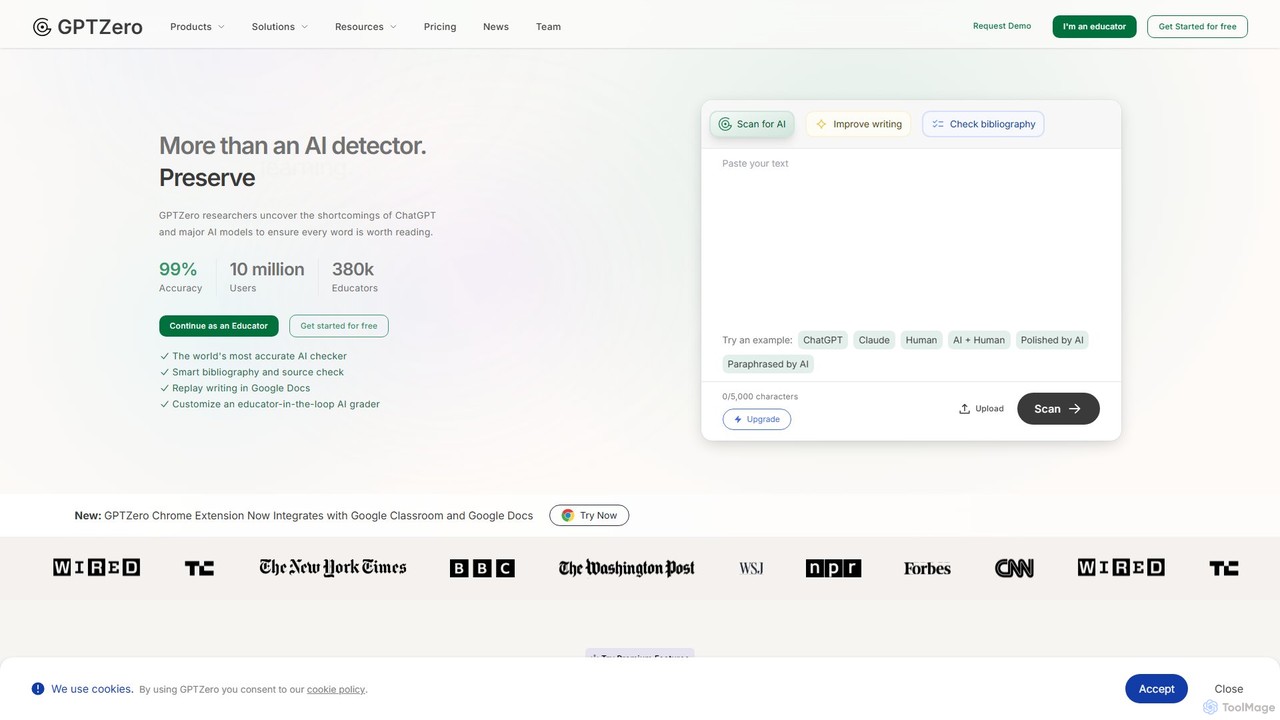Switch to the Check bibliography tab
Viewport: 1280px width, 720px height.
click(x=983, y=124)
